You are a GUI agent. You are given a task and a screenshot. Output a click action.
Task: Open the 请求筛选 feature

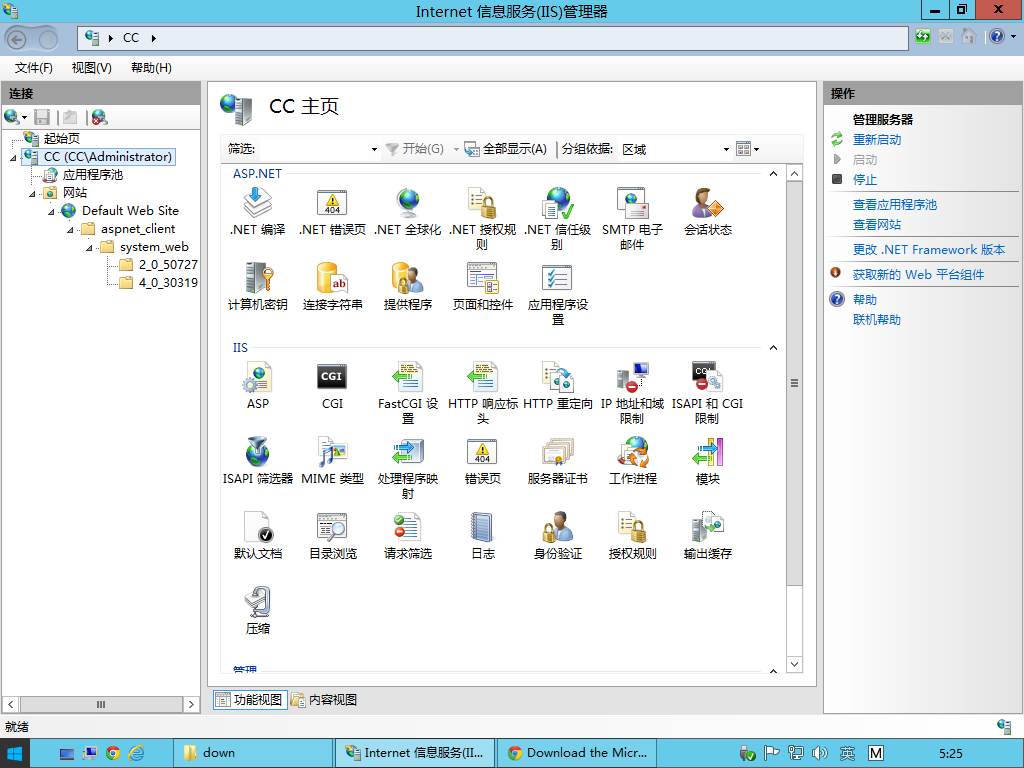coord(408,536)
